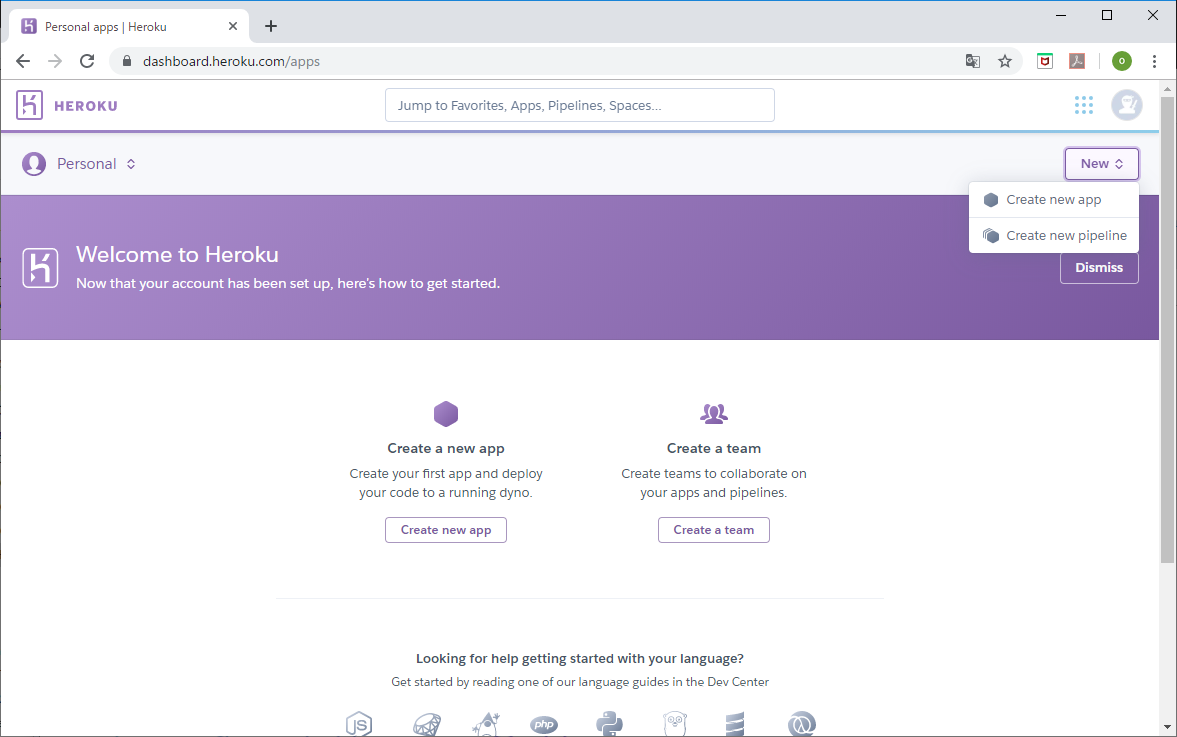This screenshot has width=1177, height=737.
Task: View site info via the padlock icon
Action: pyautogui.click(x=127, y=62)
